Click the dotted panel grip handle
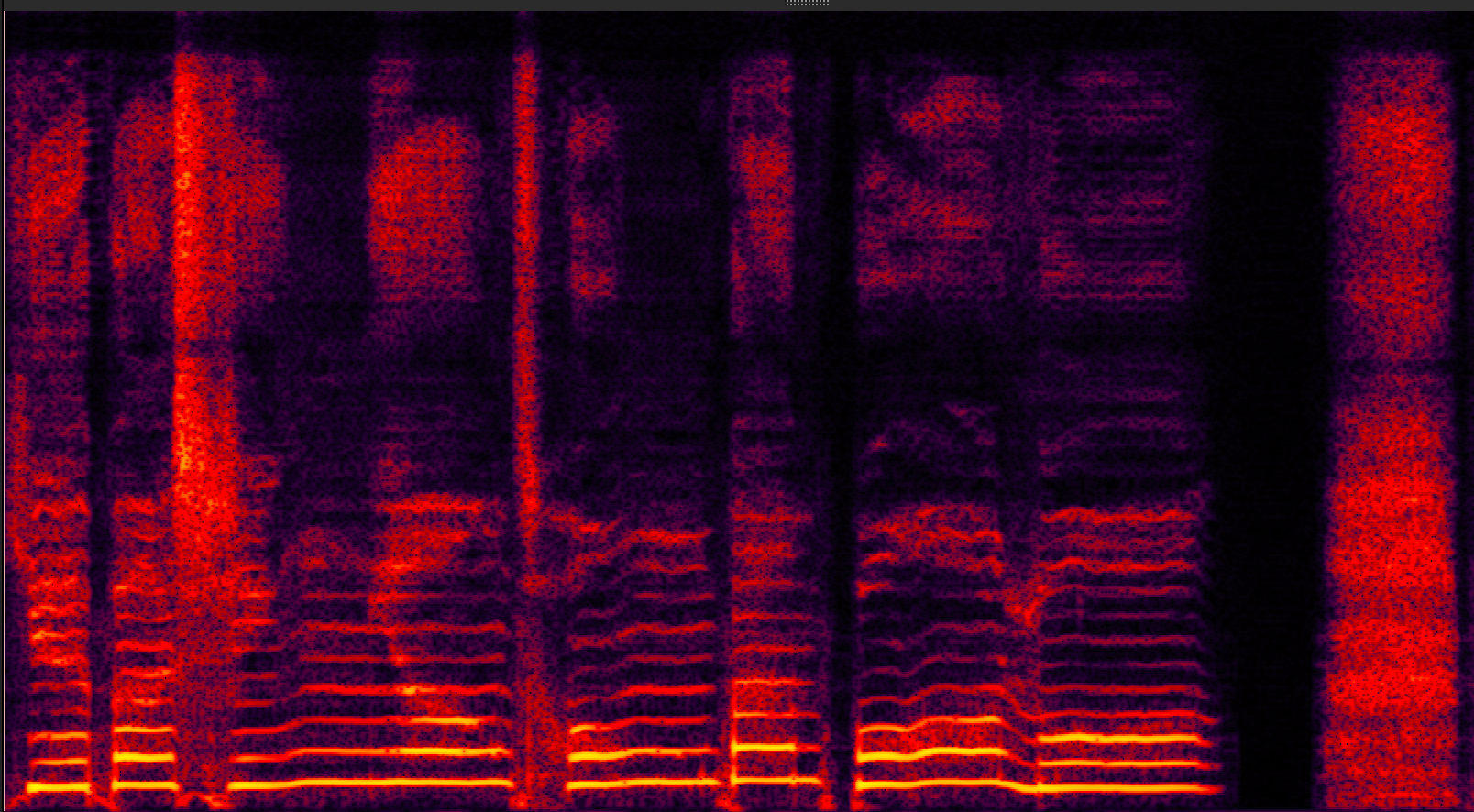This screenshot has height=812, width=1474. coord(808,4)
